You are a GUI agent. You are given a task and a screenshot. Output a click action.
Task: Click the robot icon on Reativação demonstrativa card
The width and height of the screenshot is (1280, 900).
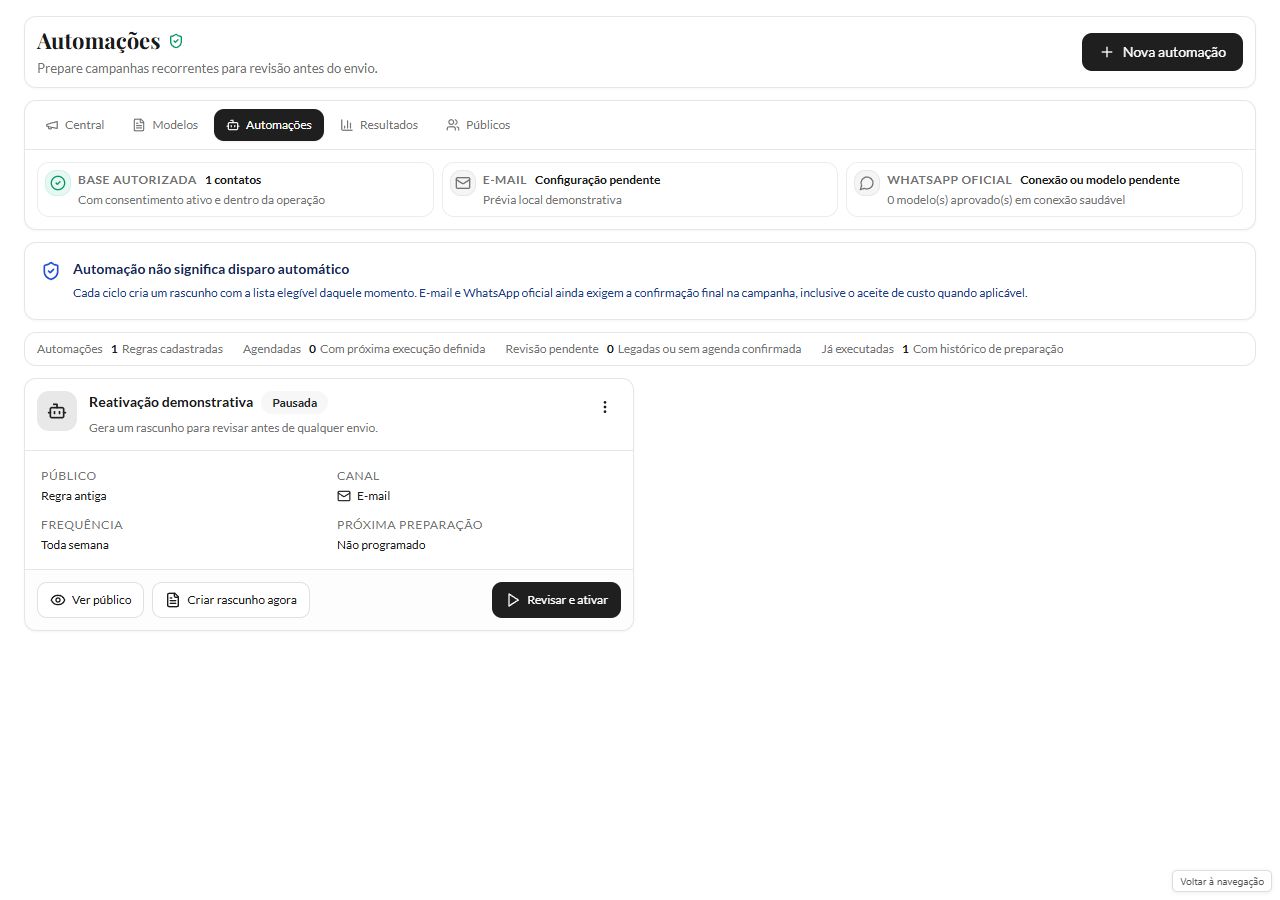coord(57,411)
